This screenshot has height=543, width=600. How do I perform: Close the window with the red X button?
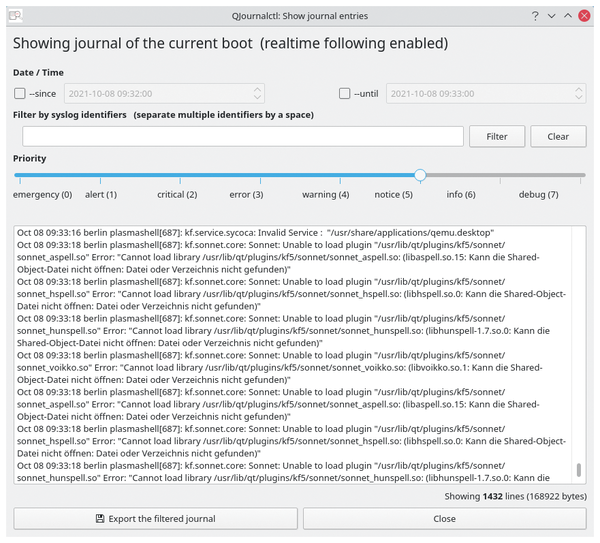pos(584,16)
